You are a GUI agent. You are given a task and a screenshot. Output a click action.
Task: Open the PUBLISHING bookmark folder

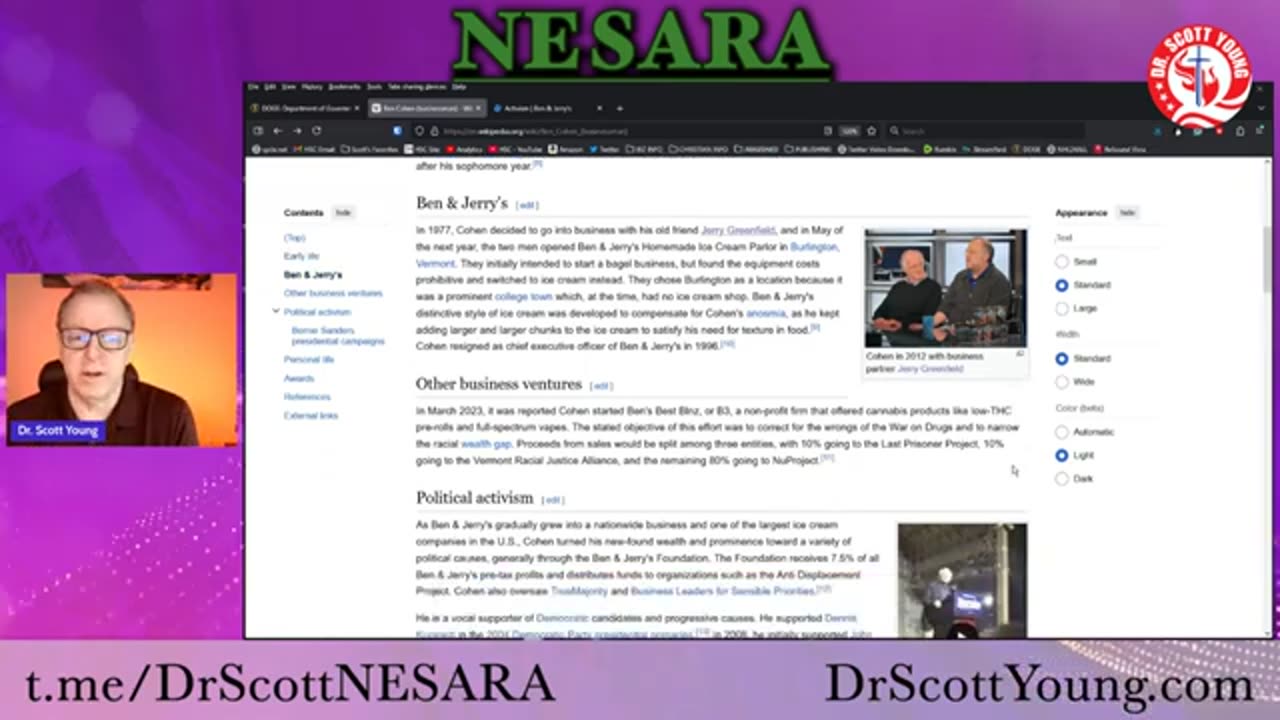point(808,149)
